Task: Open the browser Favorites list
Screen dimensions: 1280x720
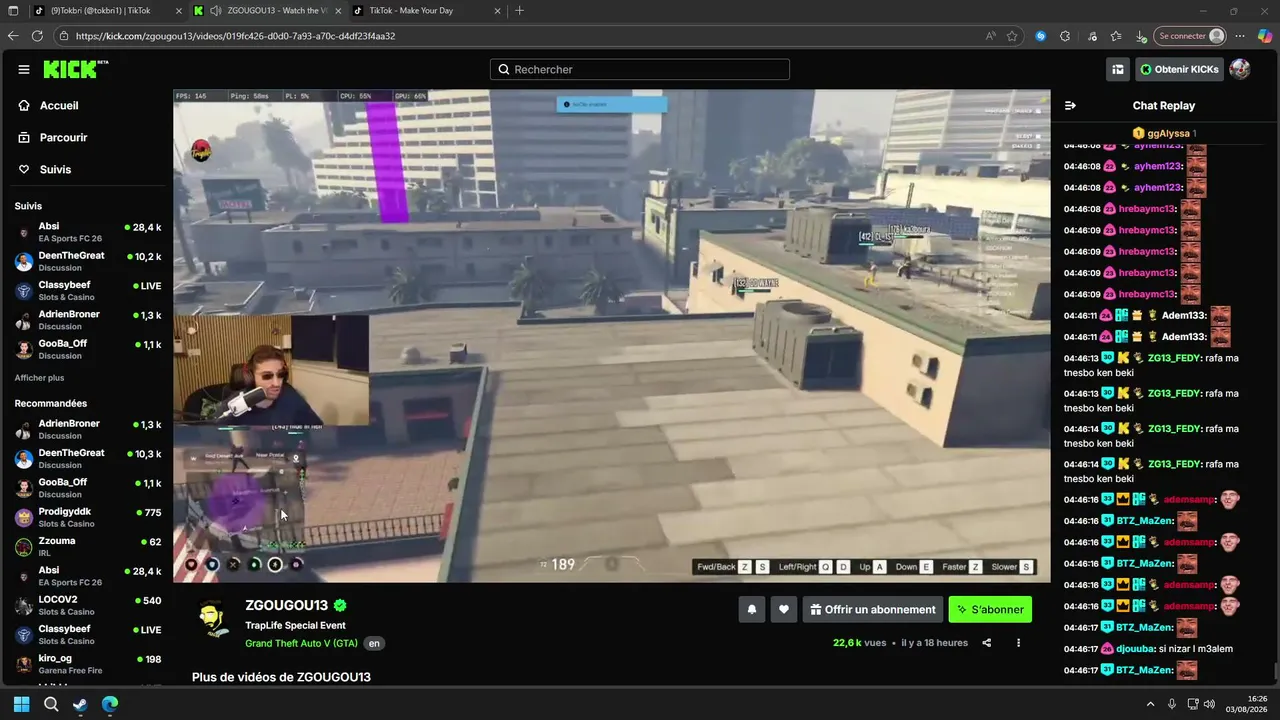Action: 1116,36
